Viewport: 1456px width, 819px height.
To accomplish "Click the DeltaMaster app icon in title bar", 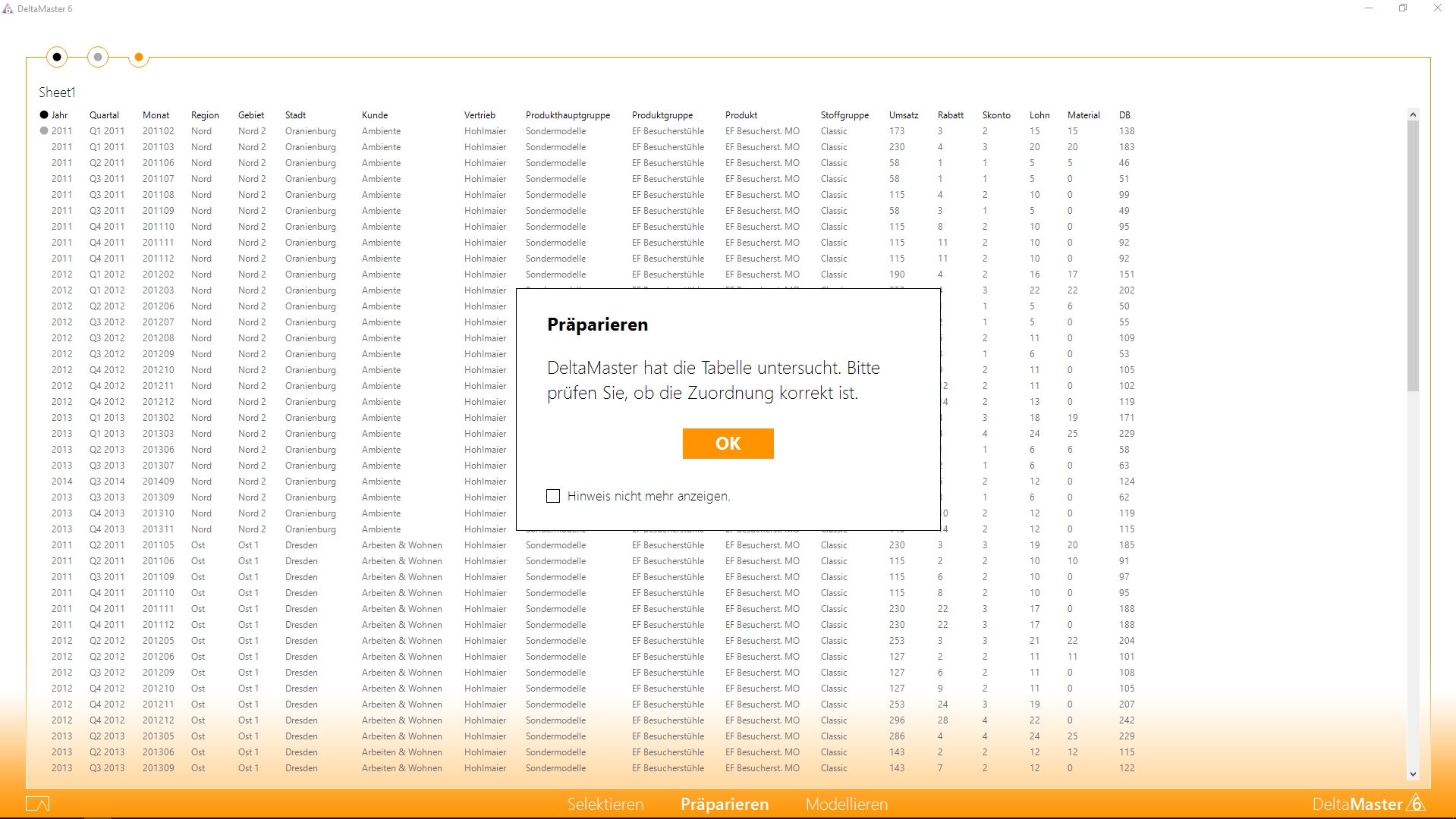I will [x=8, y=9].
